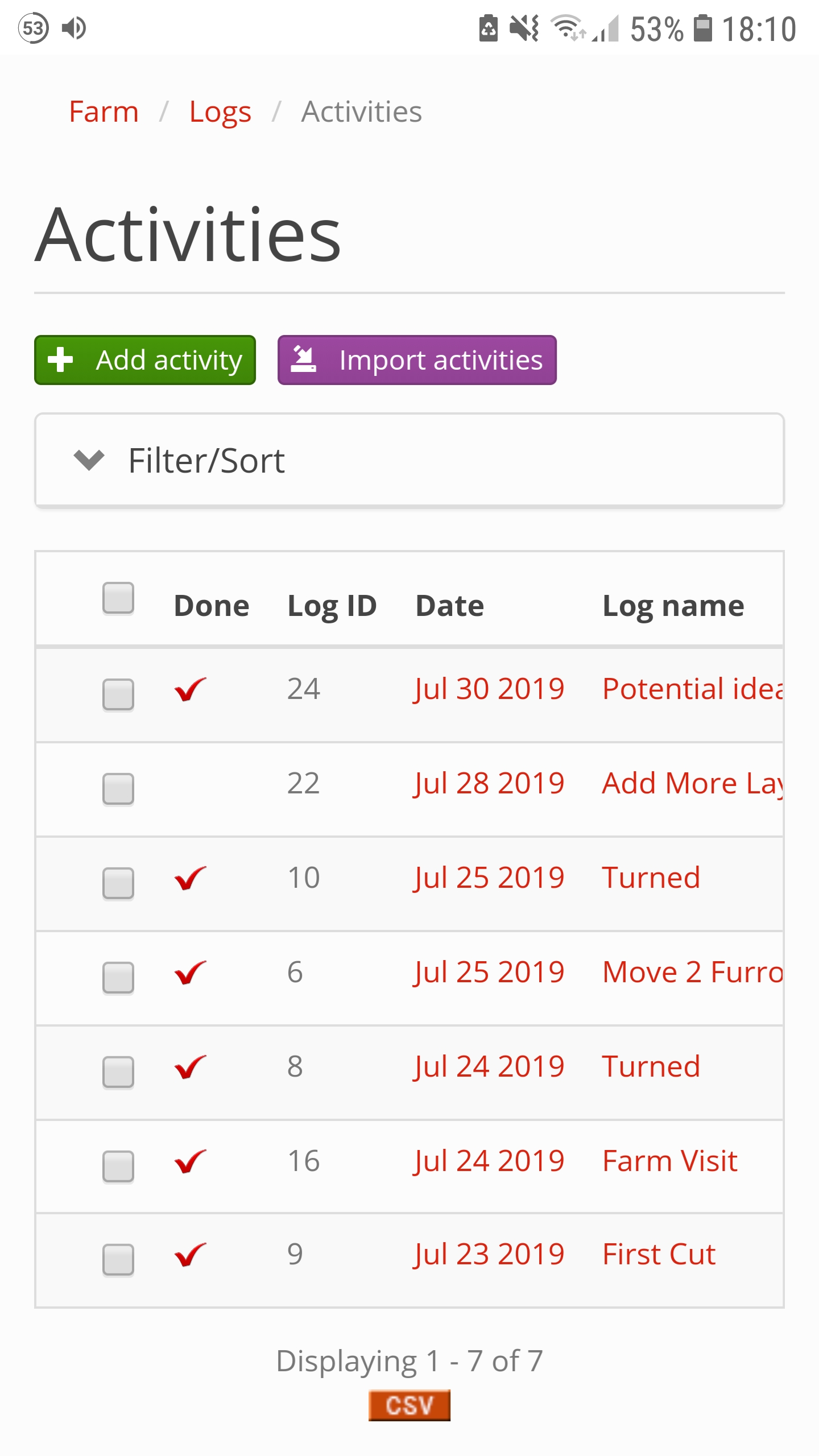The image size is (819, 1456).
Task: Click the plus icon on Add activity
Action: click(x=60, y=360)
